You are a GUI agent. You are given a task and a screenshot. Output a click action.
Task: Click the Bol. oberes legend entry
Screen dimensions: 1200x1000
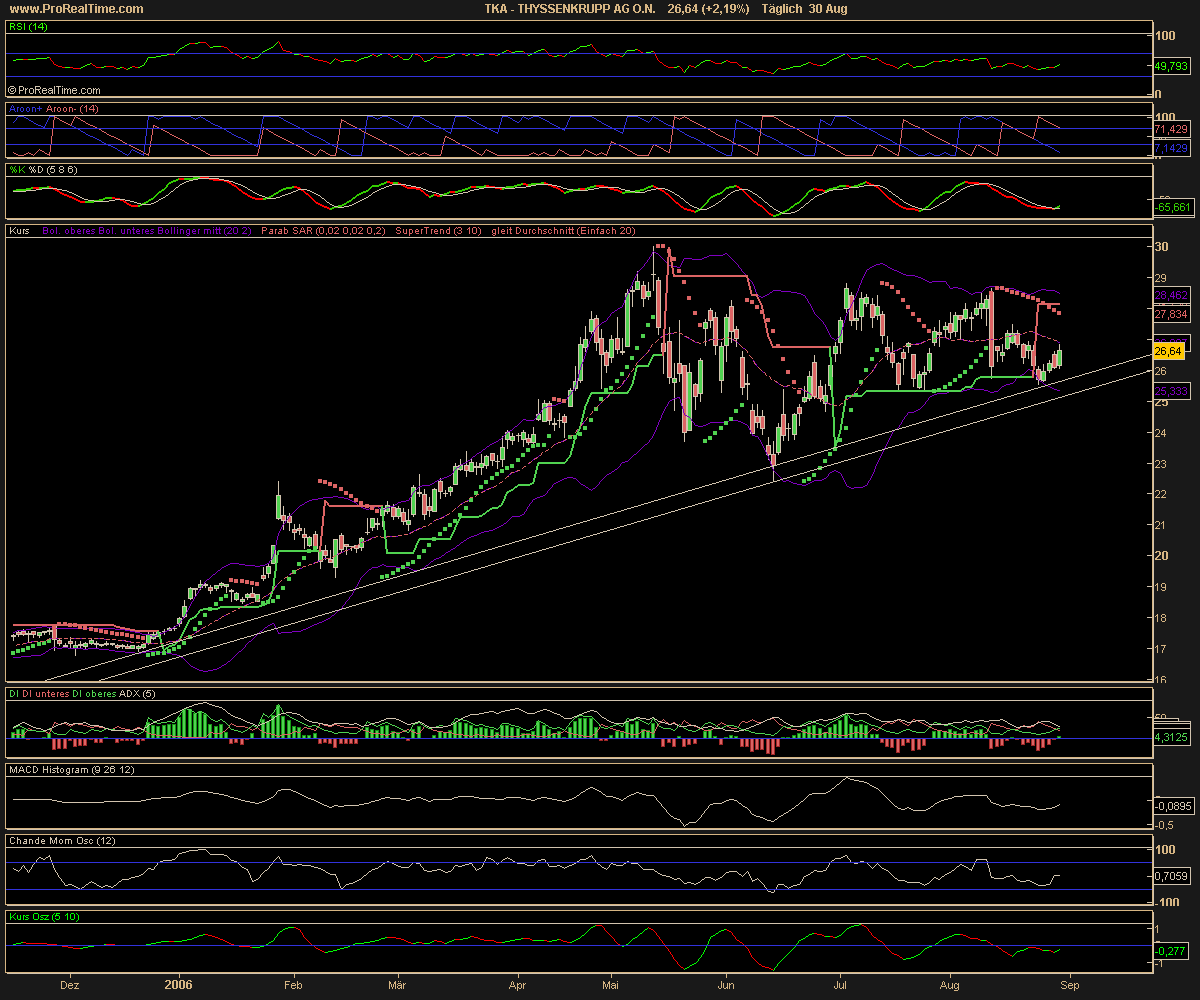tap(69, 231)
